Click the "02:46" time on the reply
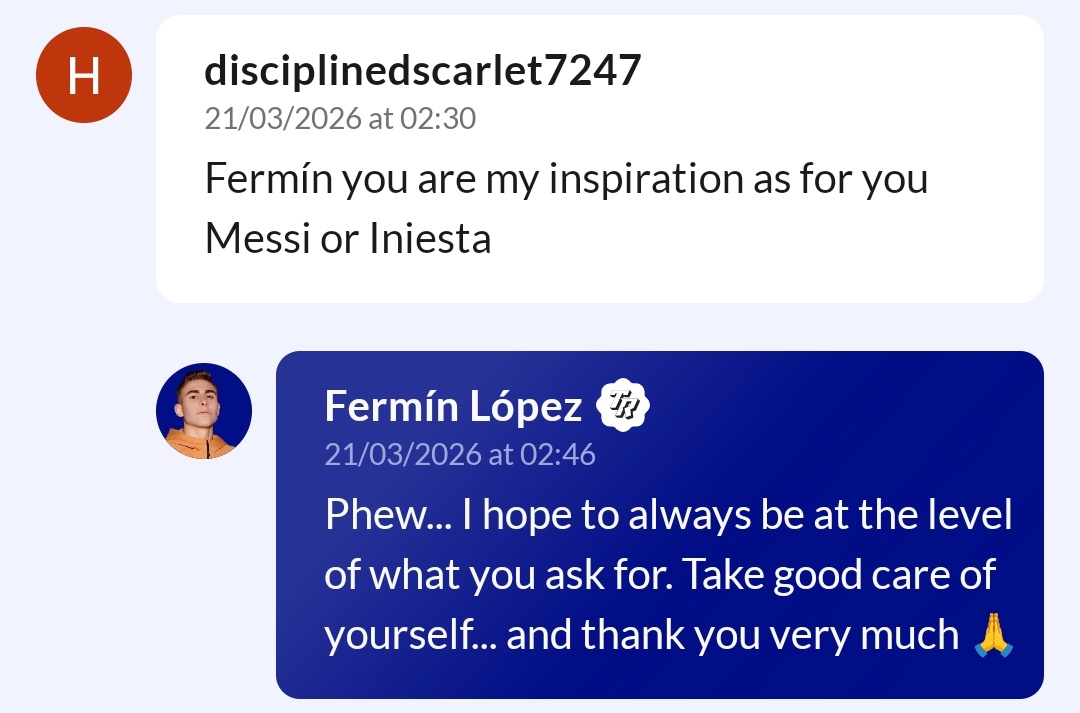Image resolution: width=1080 pixels, height=713 pixels. point(558,455)
